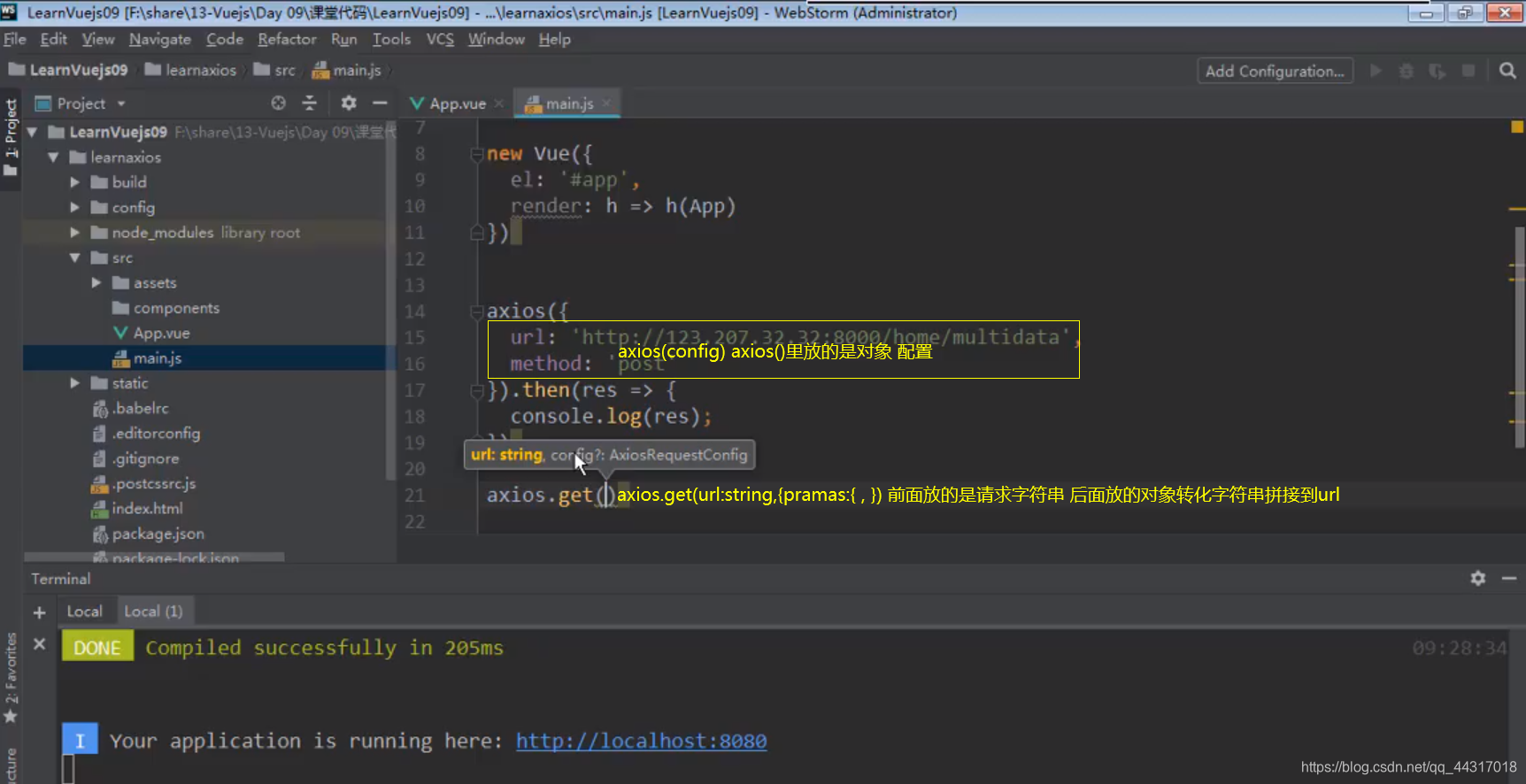Click the fold marker at line 14
This screenshot has height=784, width=1526.
click(x=477, y=311)
